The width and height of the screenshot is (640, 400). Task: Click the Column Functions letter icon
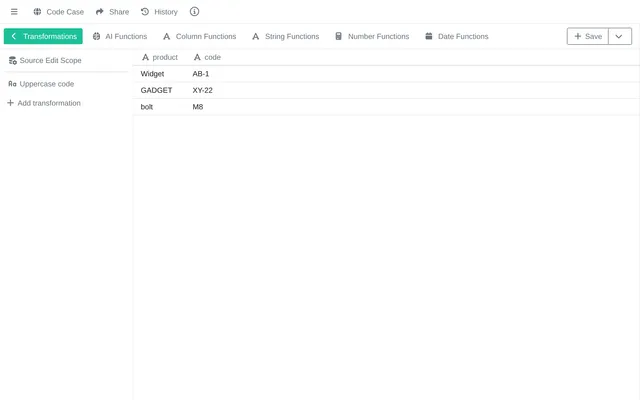point(167,36)
